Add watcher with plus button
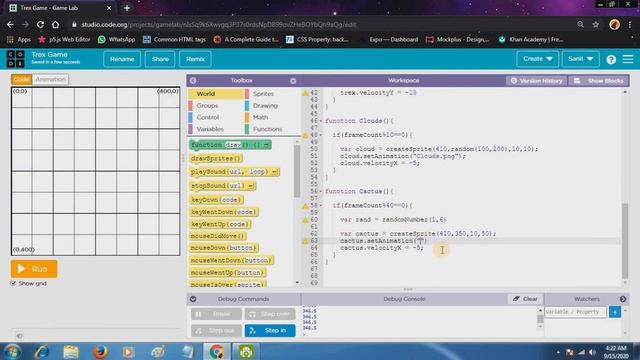The width and height of the screenshot is (640, 360). pyautogui.click(x=615, y=312)
